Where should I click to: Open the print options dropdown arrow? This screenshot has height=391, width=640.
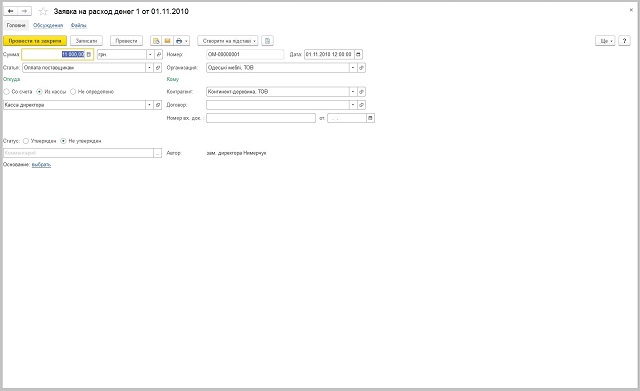pos(187,41)
